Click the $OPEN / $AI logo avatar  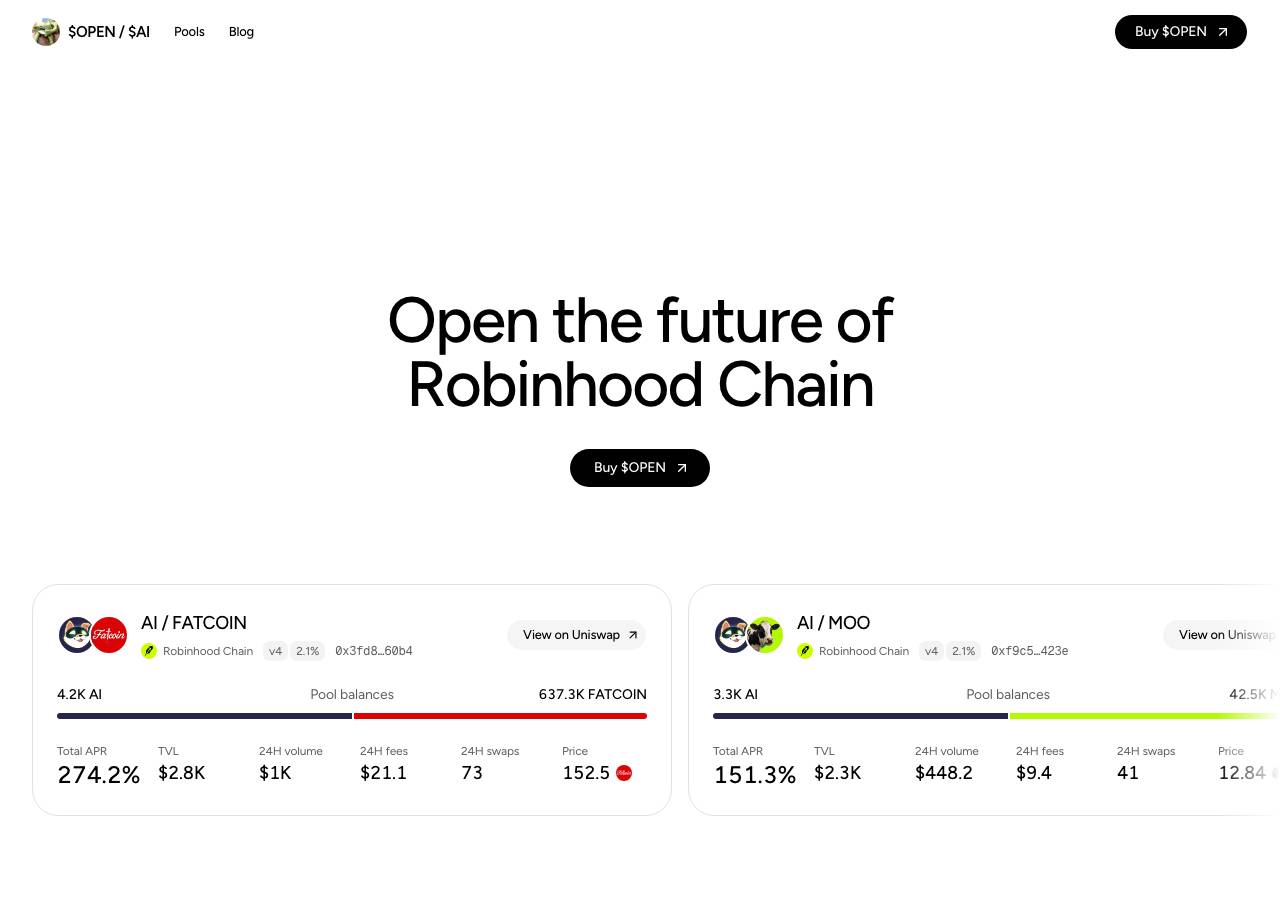click(x=46, y=32)
